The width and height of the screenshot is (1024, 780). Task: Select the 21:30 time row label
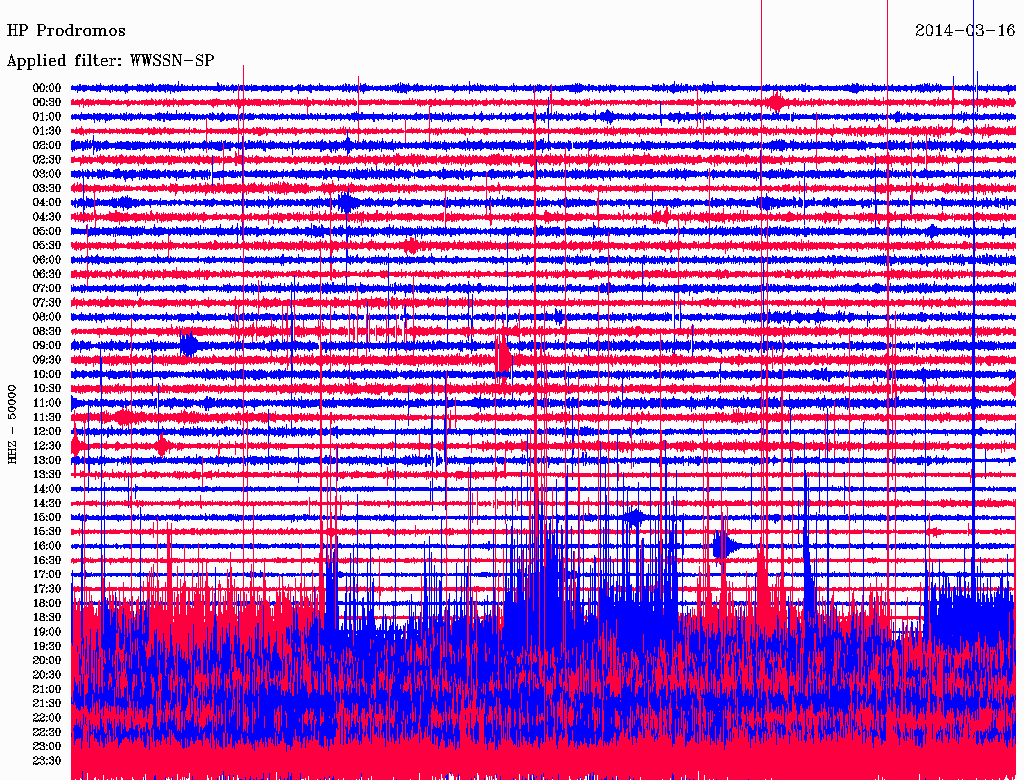pos(47,704)
